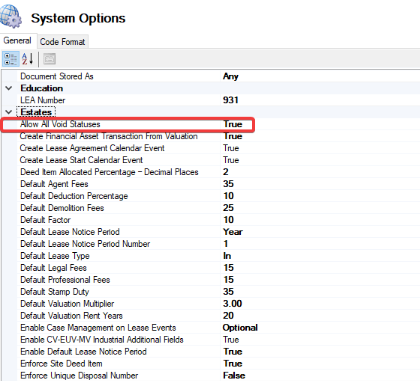
Task: Edit the Decimal Places value 2
Action: [x=226, y=172]
